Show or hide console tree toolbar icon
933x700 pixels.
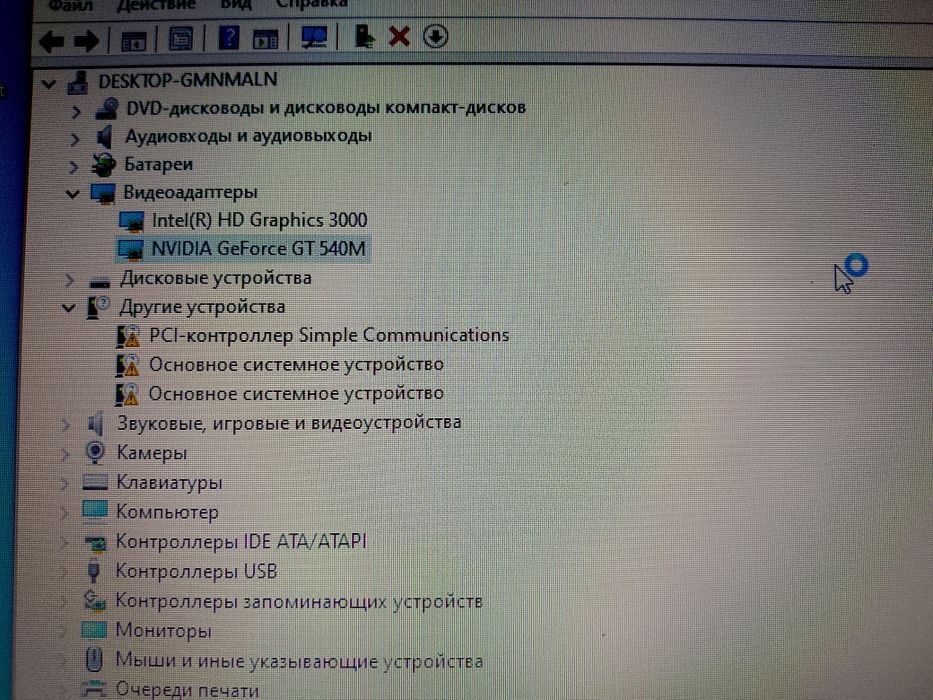133,40
